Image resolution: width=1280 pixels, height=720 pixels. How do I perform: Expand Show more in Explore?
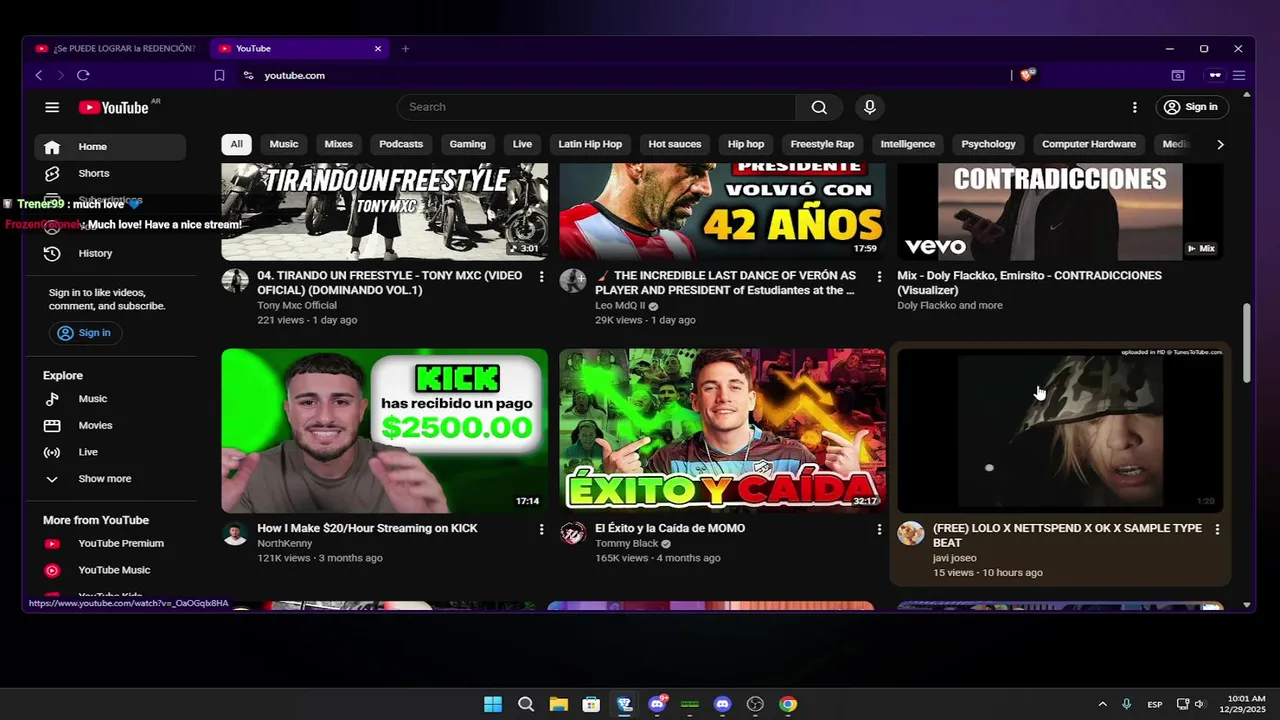(x=110, y=479)
